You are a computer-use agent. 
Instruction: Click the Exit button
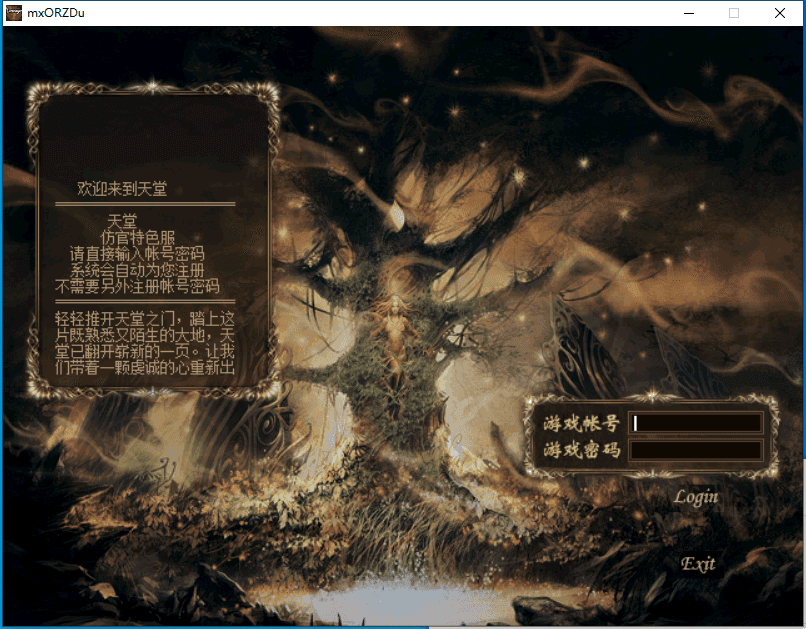(698, 564)
